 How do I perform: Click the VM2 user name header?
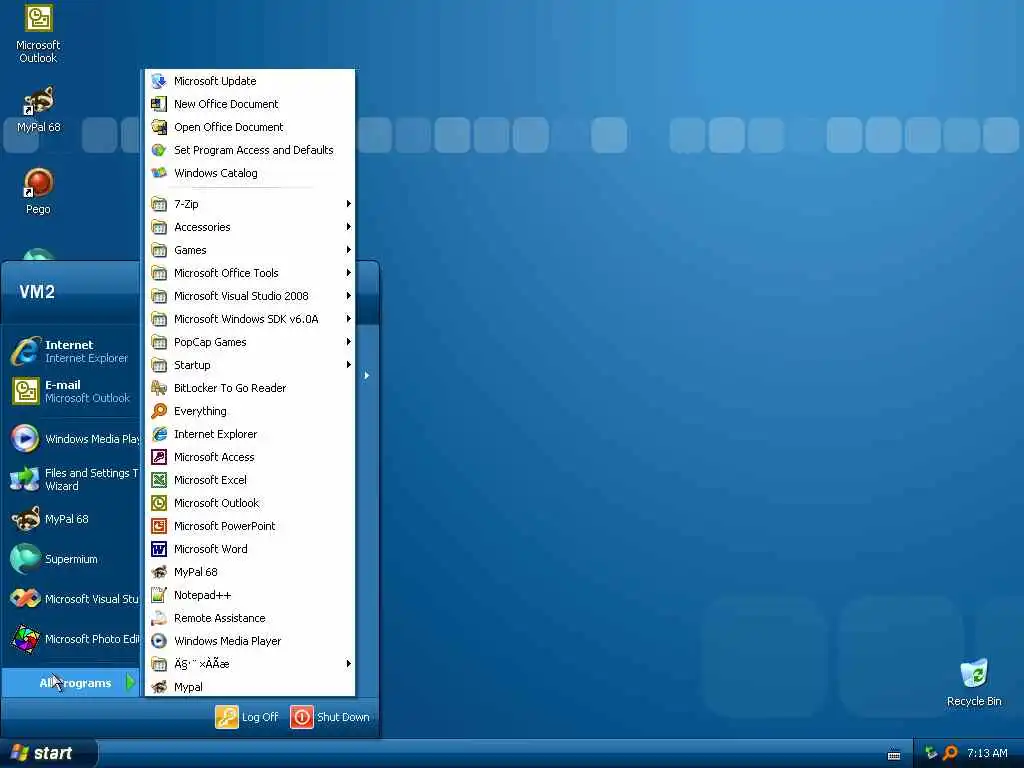click(x=37, y=291)
